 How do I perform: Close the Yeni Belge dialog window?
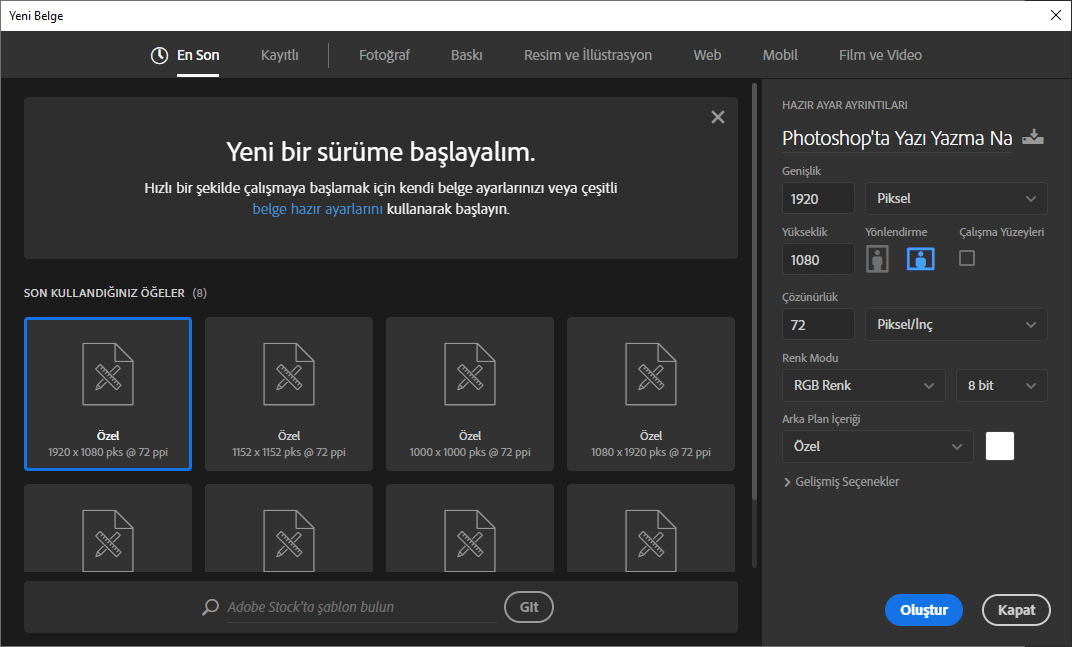point(1056,15)
